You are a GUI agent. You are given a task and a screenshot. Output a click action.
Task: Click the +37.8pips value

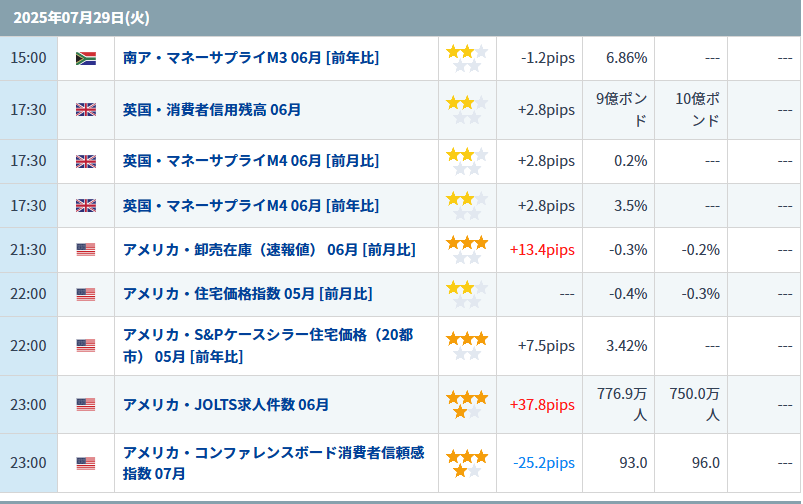coord(542,405)
